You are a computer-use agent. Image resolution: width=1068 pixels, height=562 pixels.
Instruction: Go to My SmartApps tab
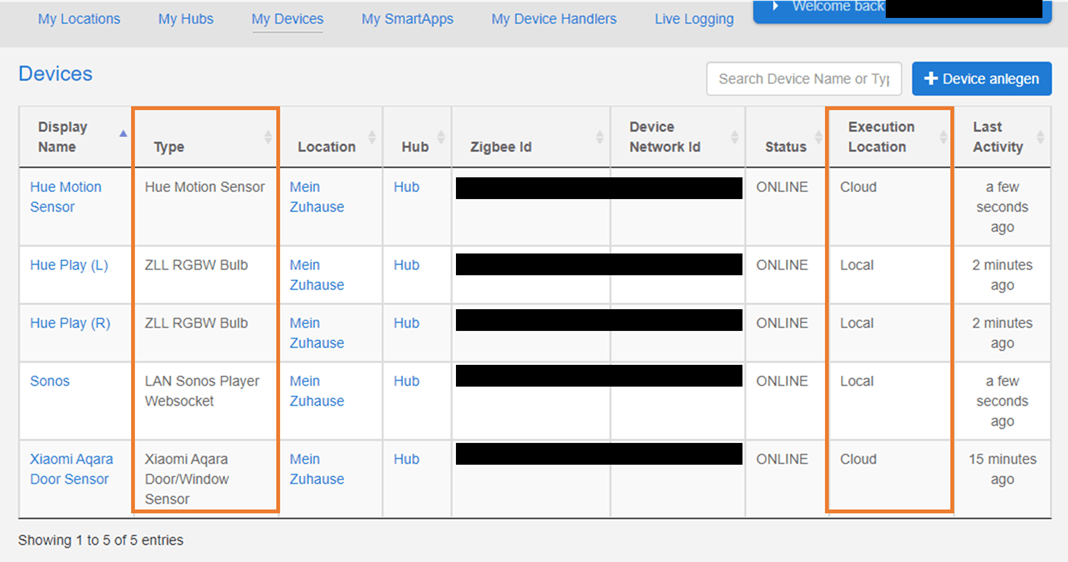point(407,19)
